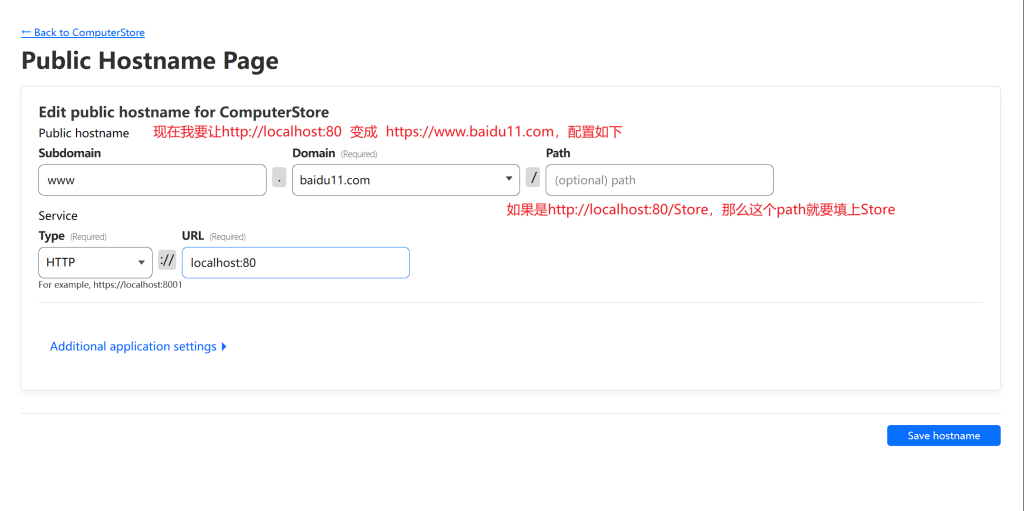Click the slash separator before Path field
Image resolution: width=1024 pixels, height=511 pixels.
click(533, 178)
